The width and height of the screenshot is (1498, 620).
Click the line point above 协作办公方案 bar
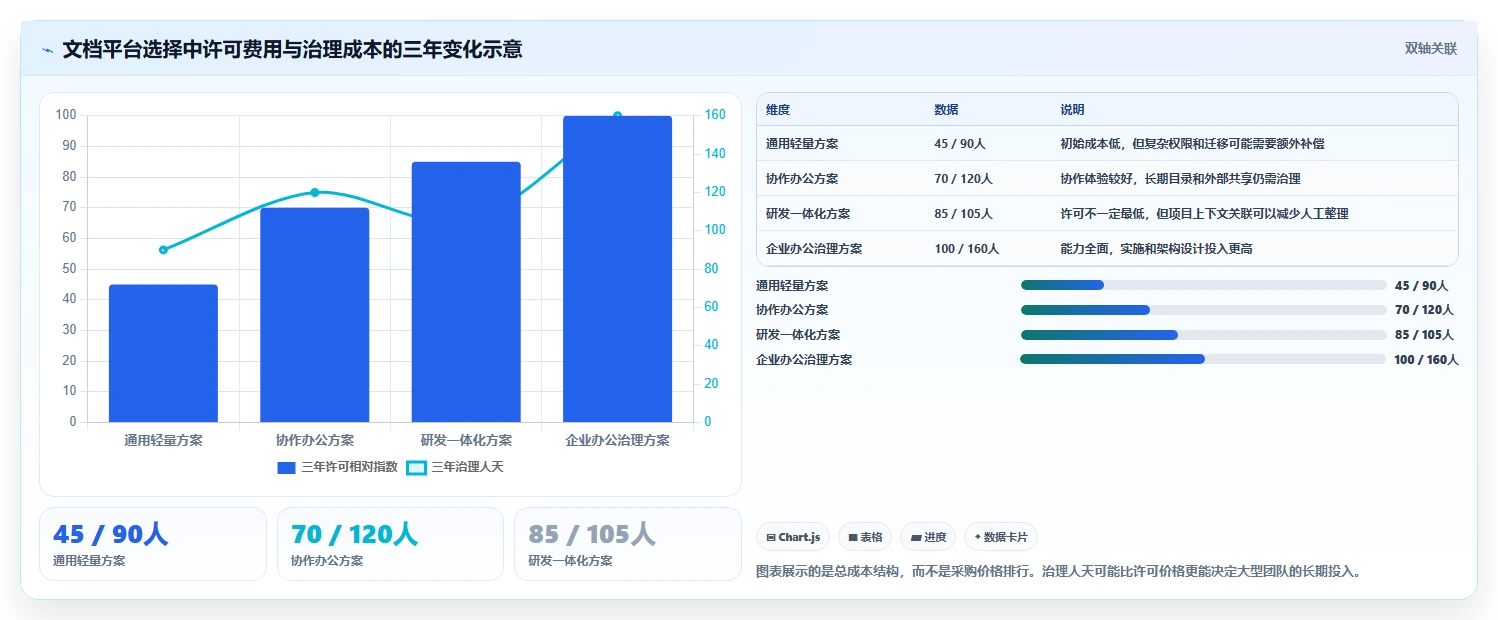click(315, 192)
